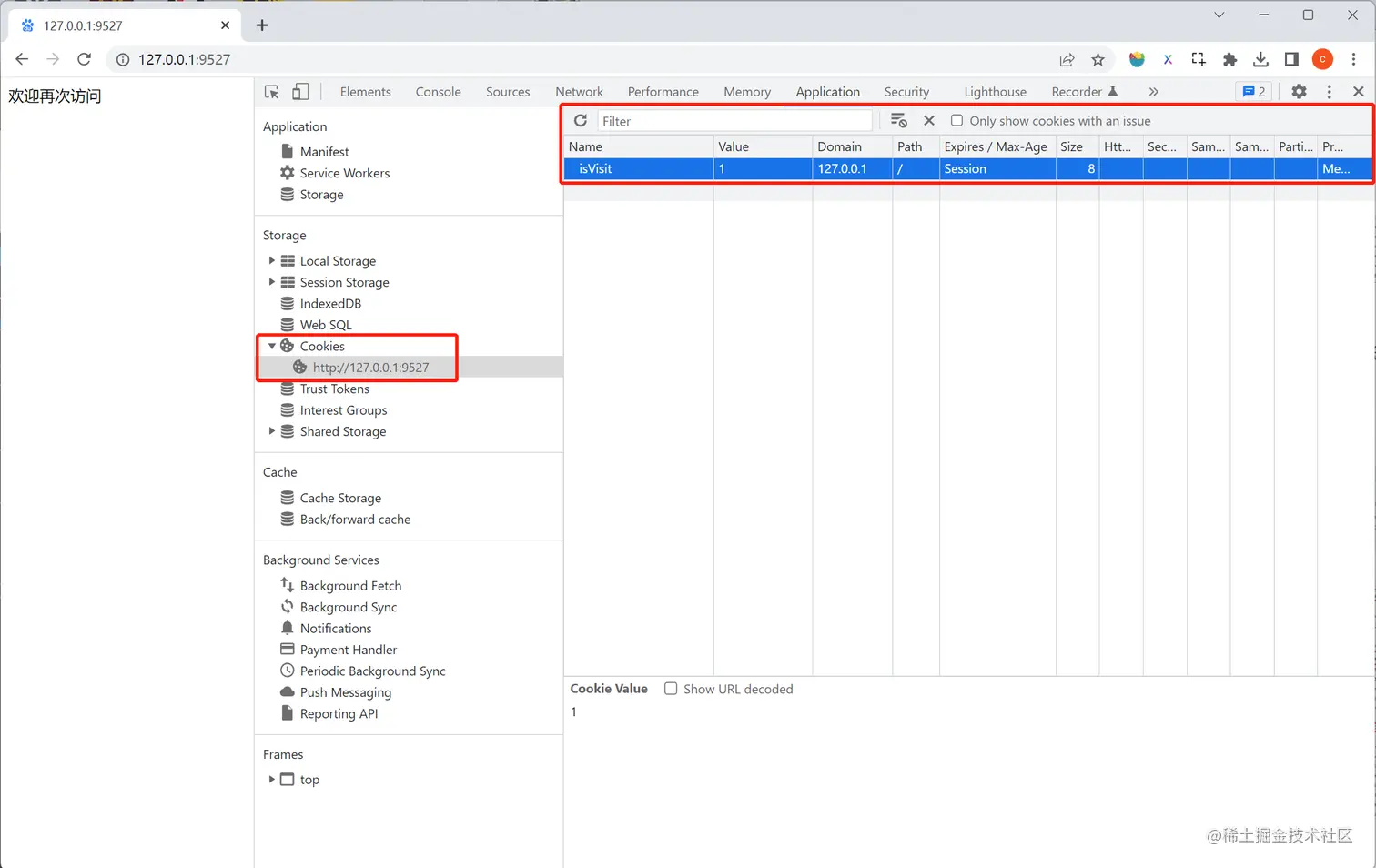The width and height of the screenshot is (1376, 868).
Task: Bookmark this page with the star
Action: [x=1098, y=59]
